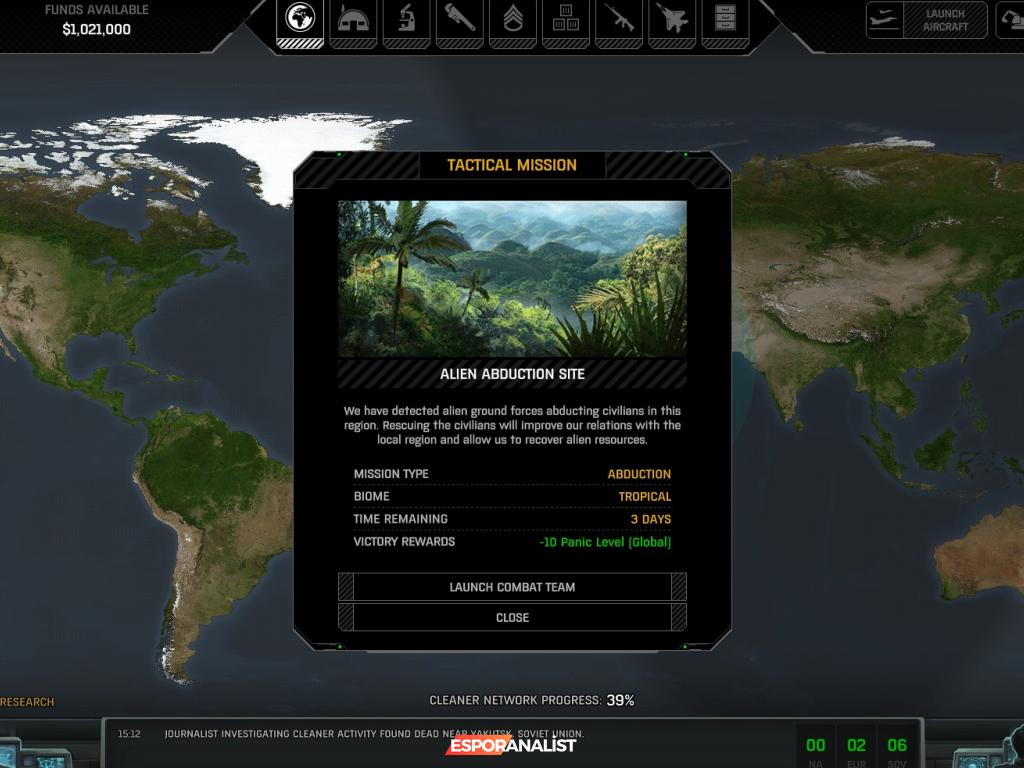The image size is (1024, 768).
Task: Click the Research label on left edge
Action: pos(27,702)
